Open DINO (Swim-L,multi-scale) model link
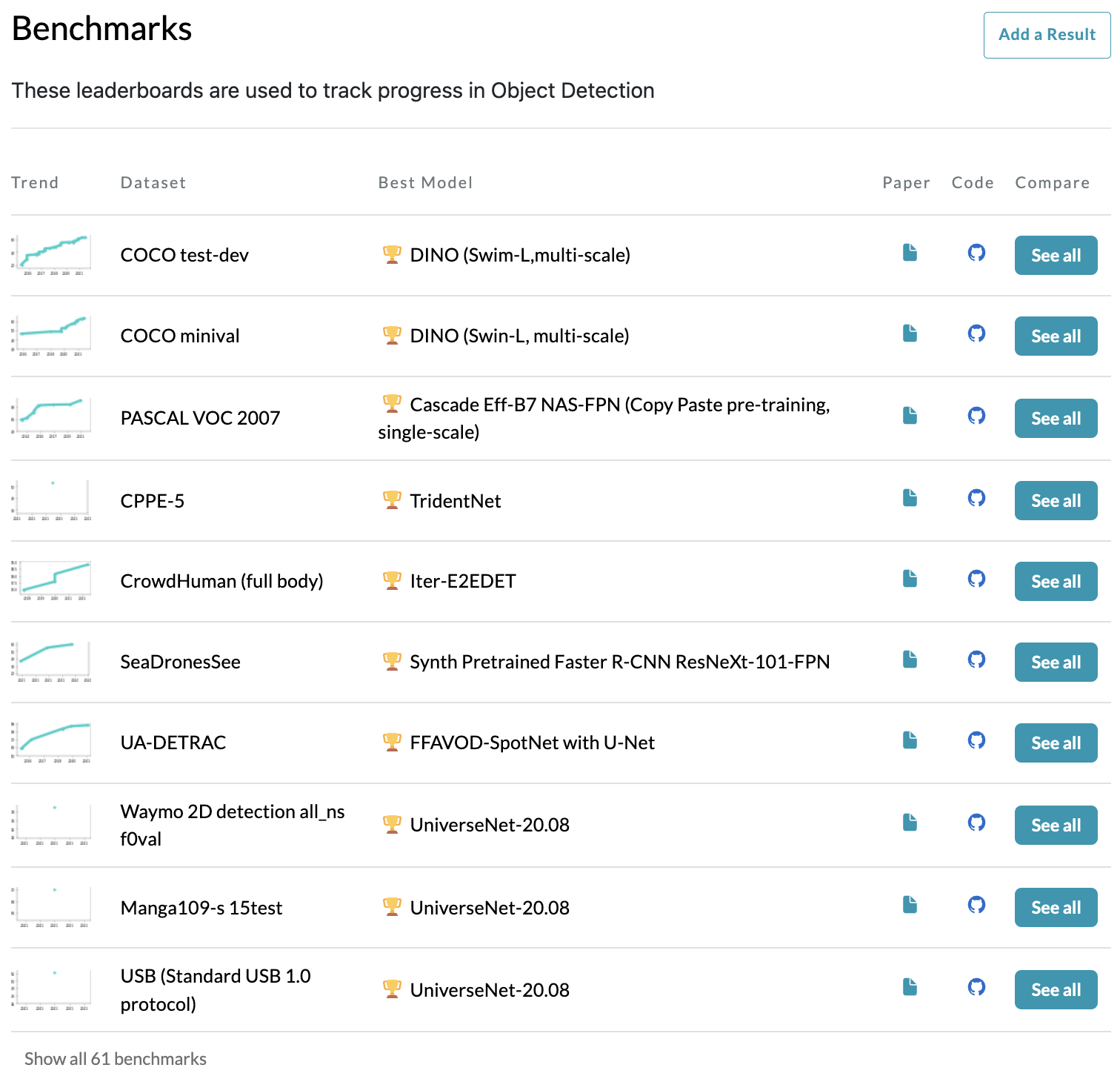The height and width of the screenshot is (1079, 1120). coord(520,256)
